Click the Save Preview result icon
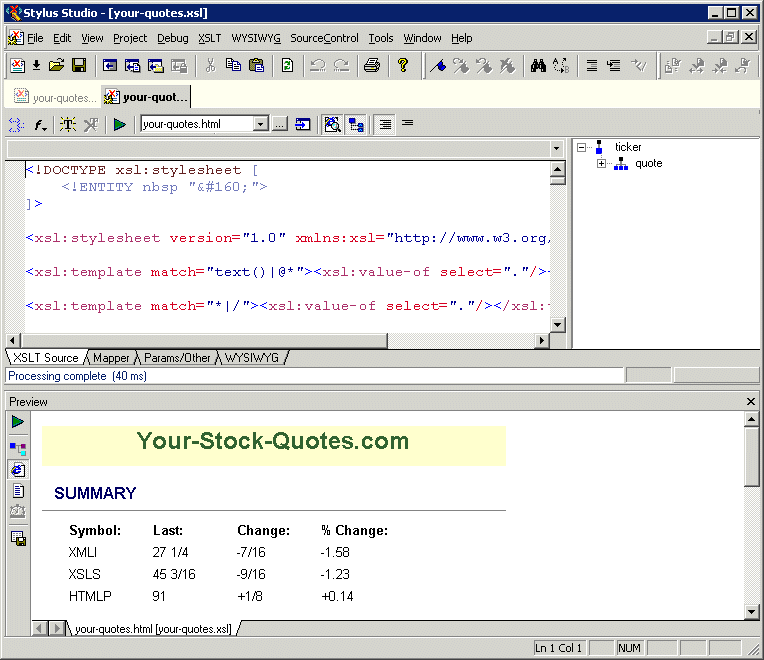The image size is (764, 660). (x=18, y=538)
